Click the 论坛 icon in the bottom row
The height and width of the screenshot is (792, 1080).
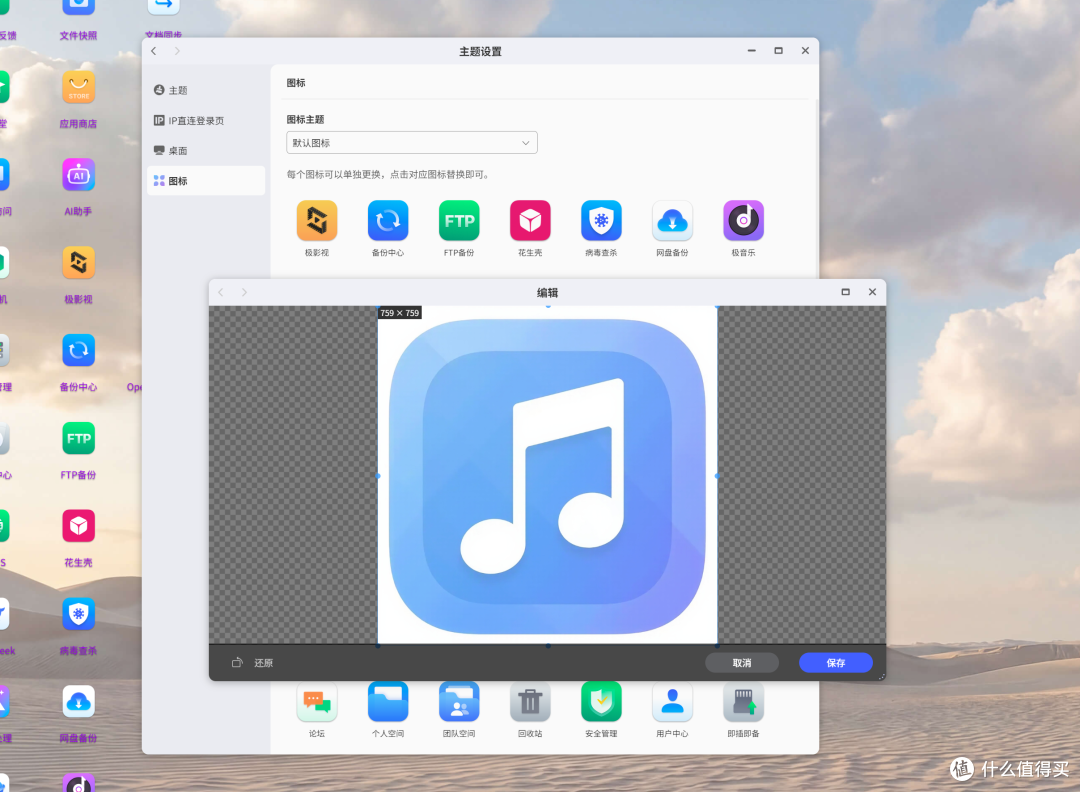[x=317, y=702]
